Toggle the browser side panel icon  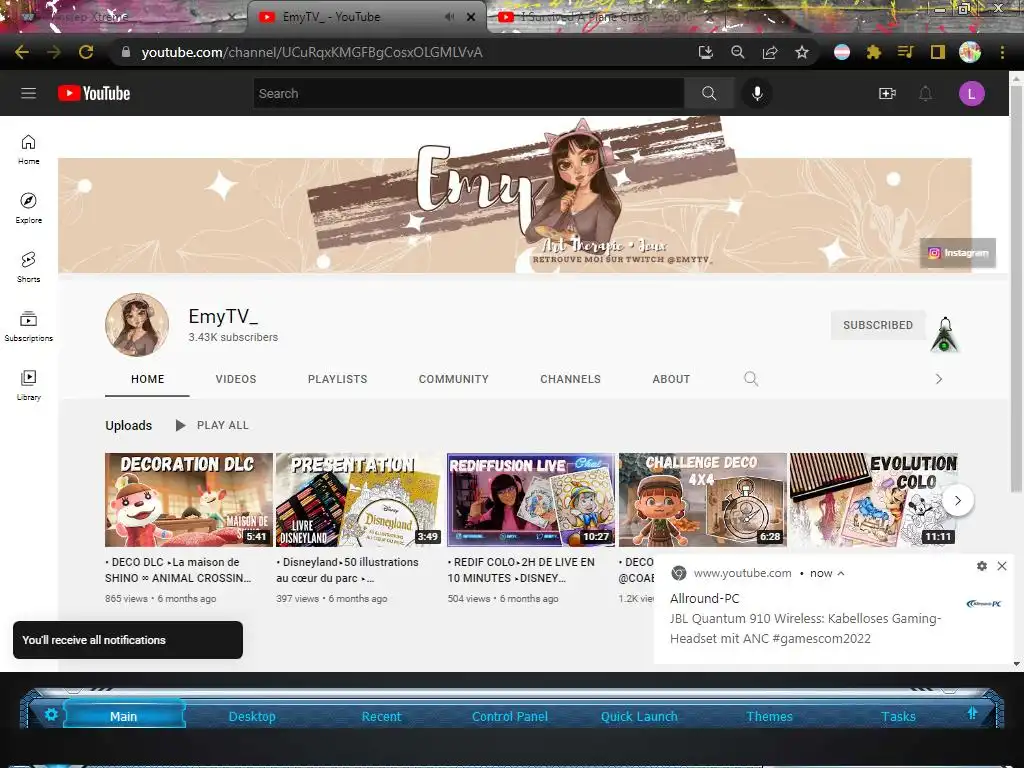[938, 52]
